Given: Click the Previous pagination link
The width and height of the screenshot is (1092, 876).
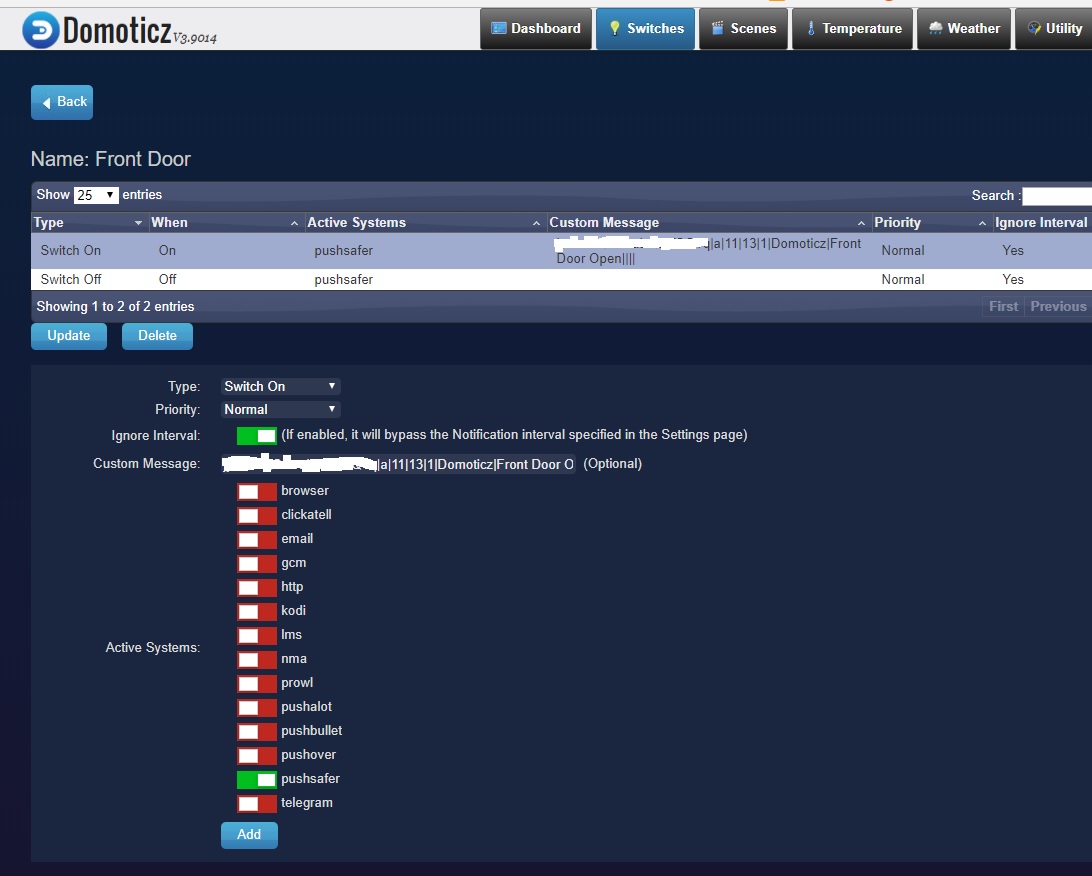Looking at the screenshot, I should click(x=1058, y=306).
